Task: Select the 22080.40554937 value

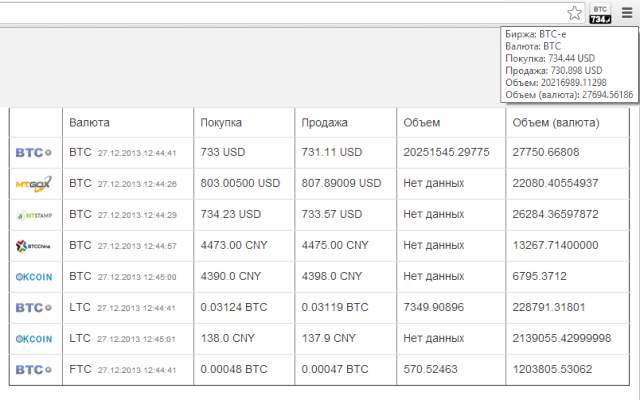Action: [x=555, y=183]
